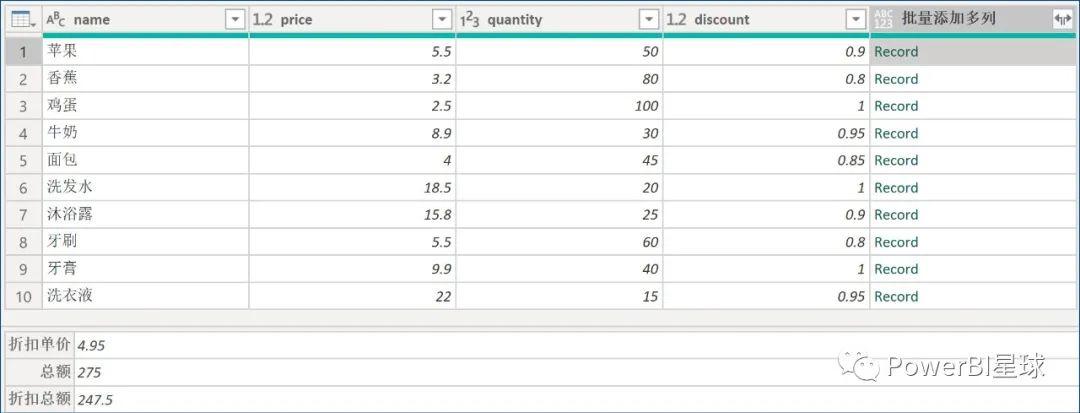
Task: Click the price cell 22
Action: click(352, 297)
